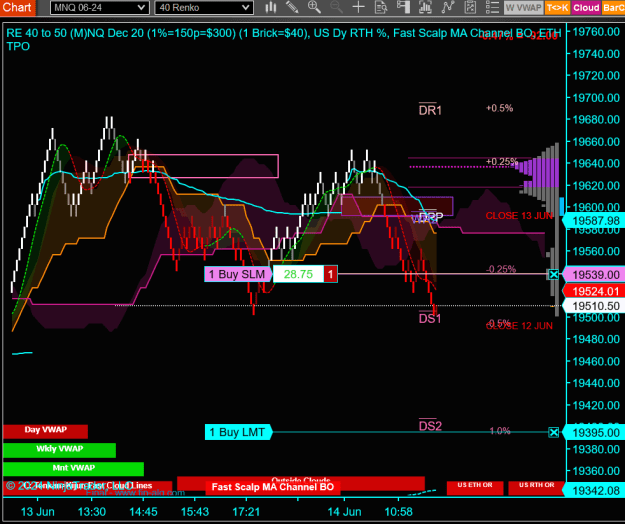Click the Wkly VWAP green status bar

point(59,450)
